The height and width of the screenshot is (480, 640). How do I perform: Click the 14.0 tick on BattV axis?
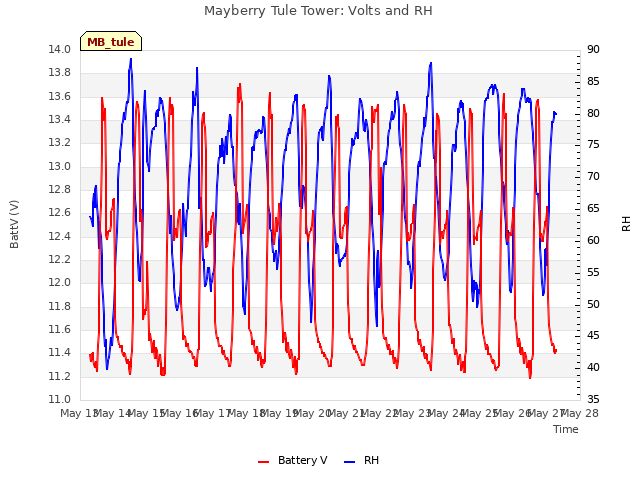59,50
